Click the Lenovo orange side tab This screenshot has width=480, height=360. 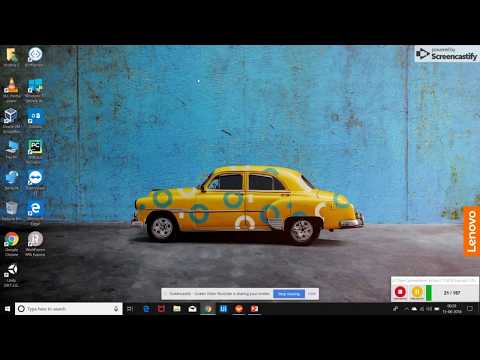click(x=472, y=231)
